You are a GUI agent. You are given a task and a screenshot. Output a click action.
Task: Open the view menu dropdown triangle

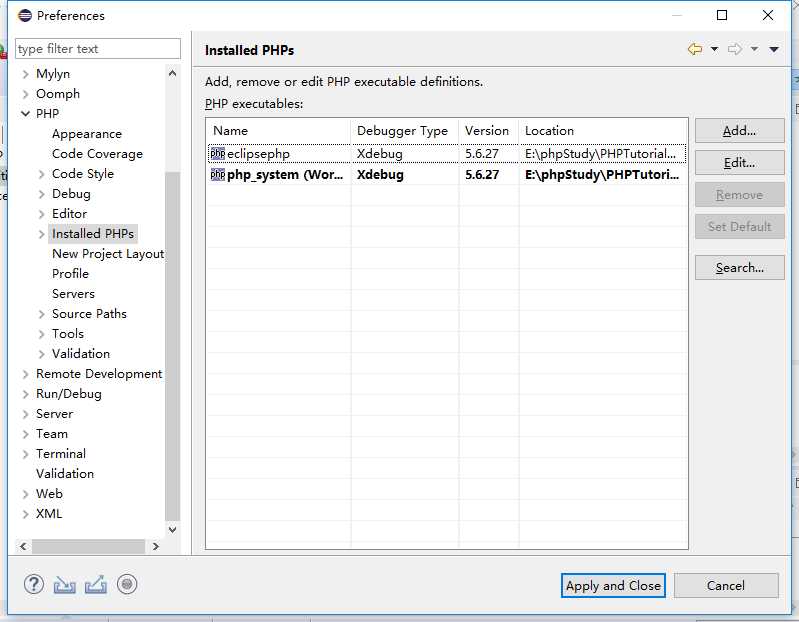pos(774,49)
